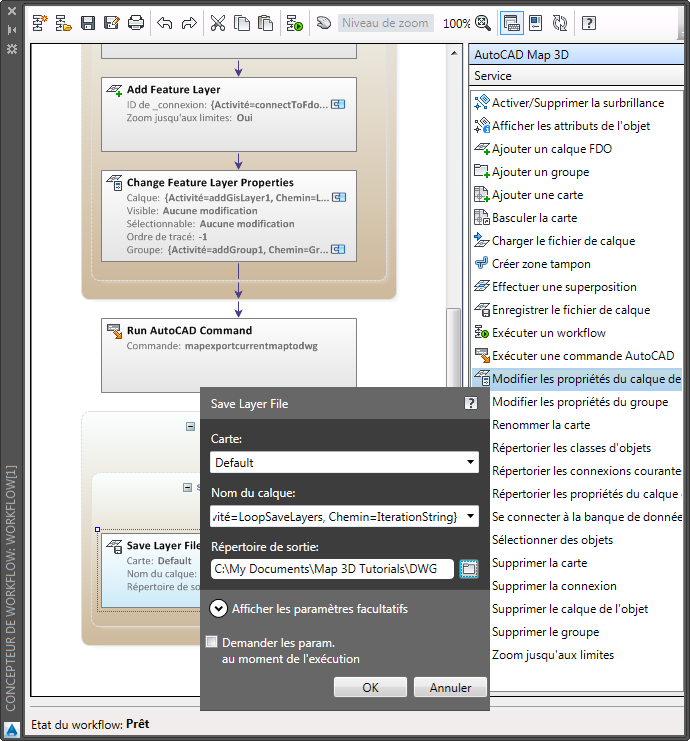Select Modifier les propriétés du groupe

[x=580, y=402]
